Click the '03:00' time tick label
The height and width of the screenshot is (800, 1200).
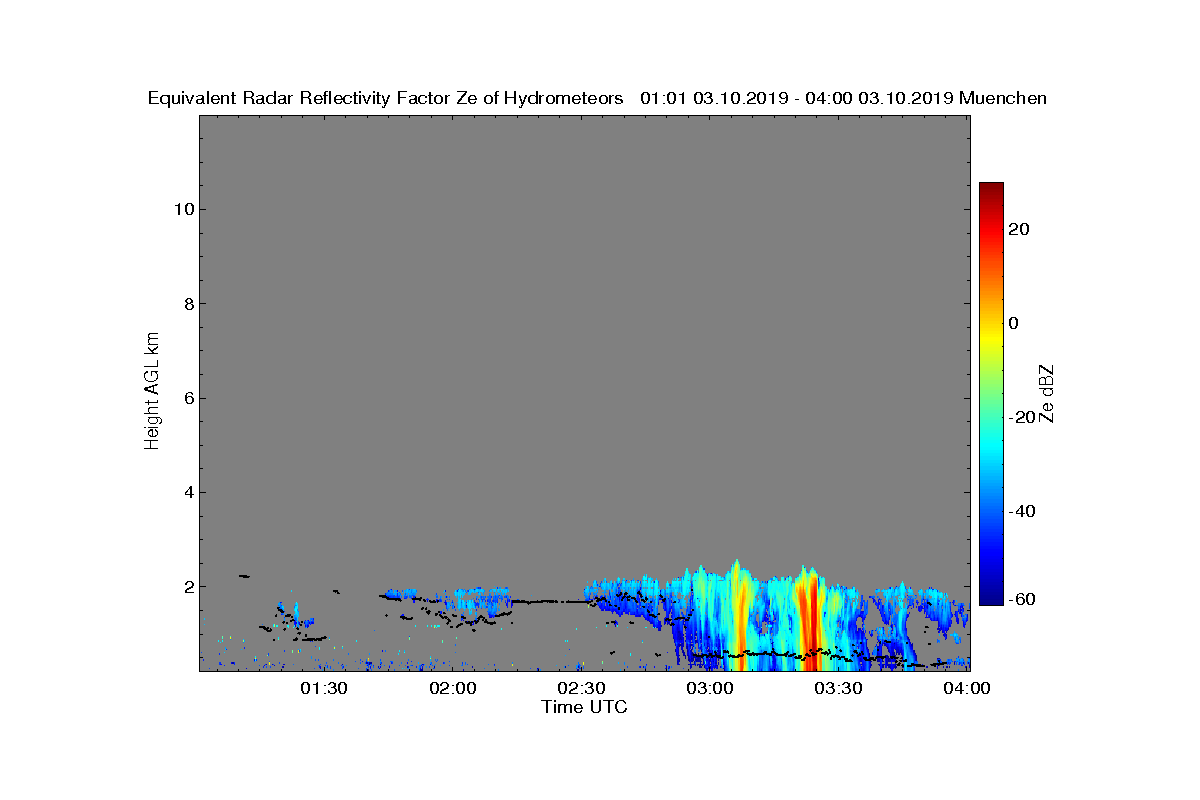coord(711,688)
